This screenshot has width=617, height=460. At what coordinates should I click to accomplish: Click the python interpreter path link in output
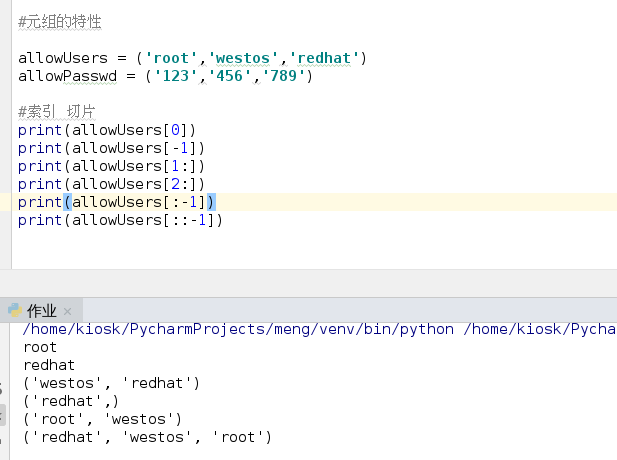(238, 329)
